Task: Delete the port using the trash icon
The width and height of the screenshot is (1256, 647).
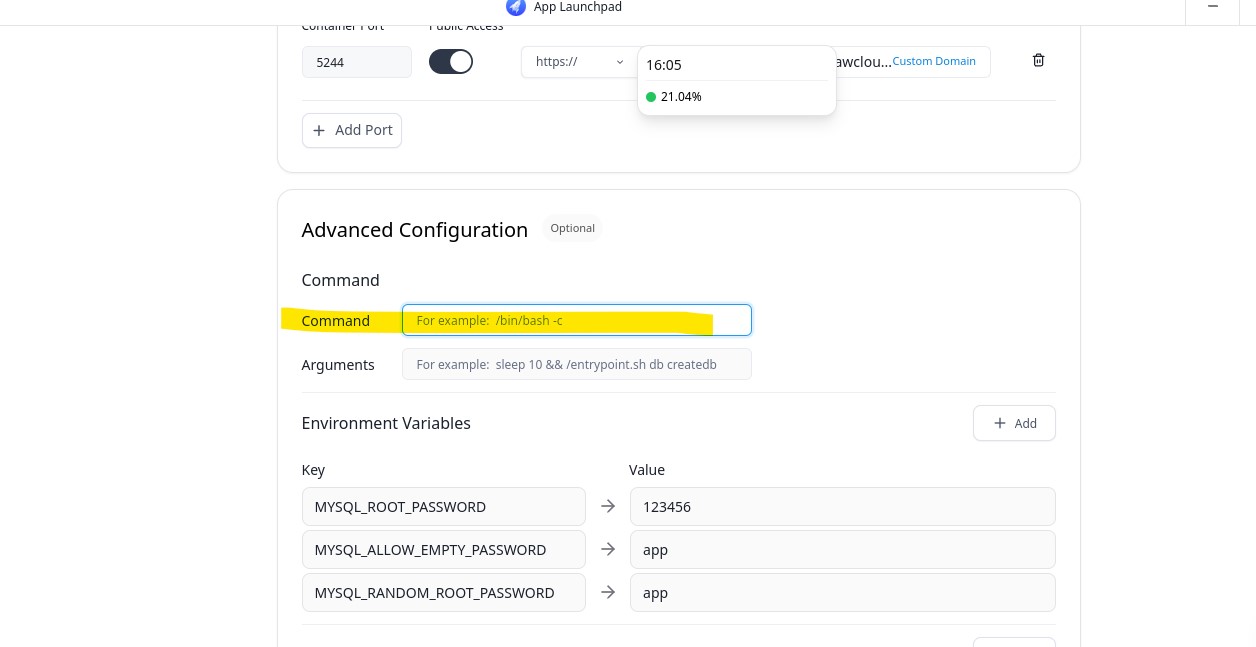Action: (x=1038, y=61)
